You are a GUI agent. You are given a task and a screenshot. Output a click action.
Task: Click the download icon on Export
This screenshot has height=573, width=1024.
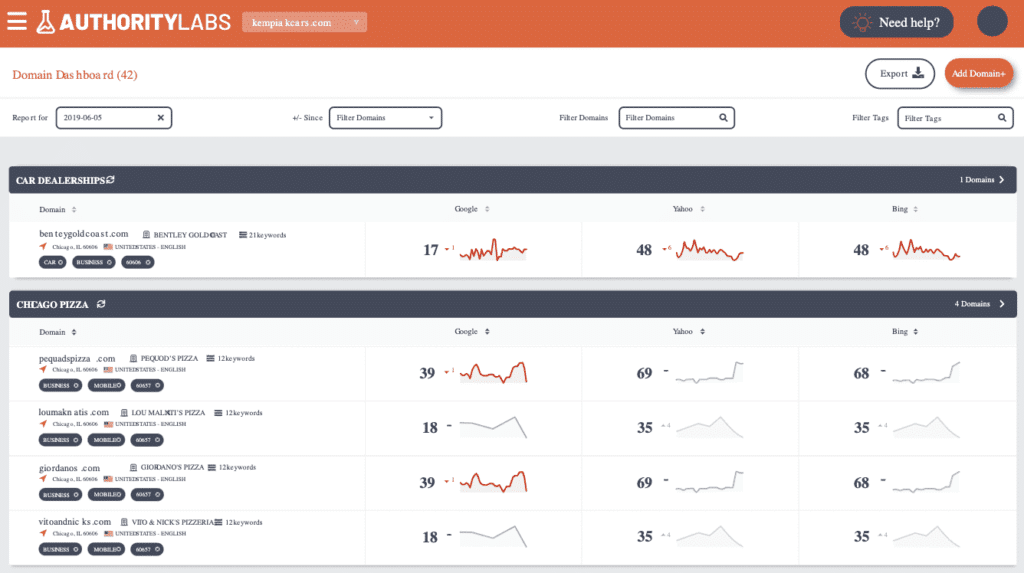[918, 73]
